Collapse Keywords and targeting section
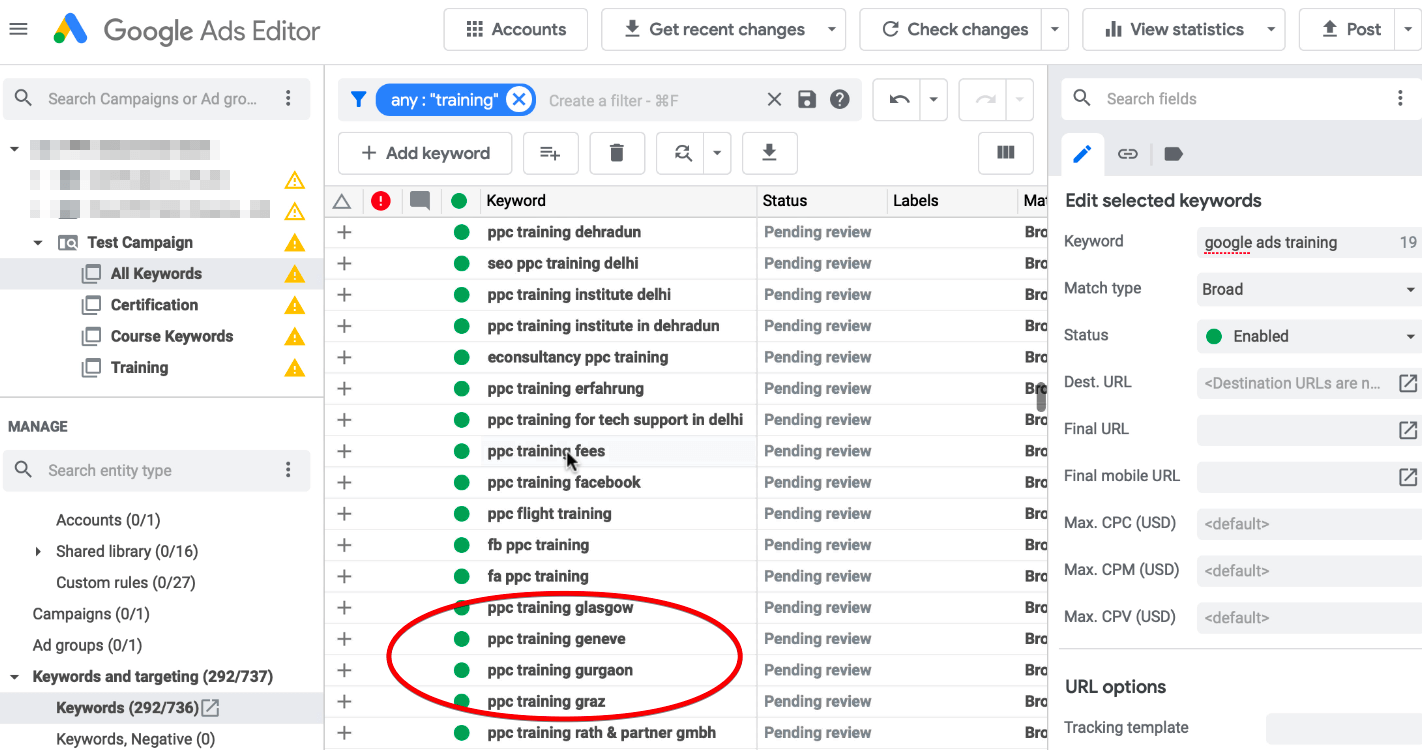 14,677
